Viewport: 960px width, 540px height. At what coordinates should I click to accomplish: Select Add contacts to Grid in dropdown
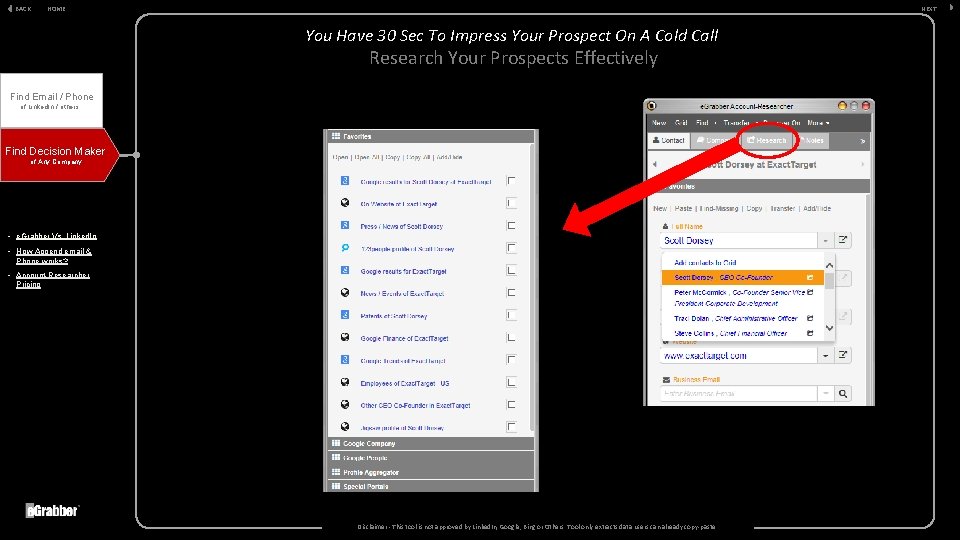click(x=705, y=263)
